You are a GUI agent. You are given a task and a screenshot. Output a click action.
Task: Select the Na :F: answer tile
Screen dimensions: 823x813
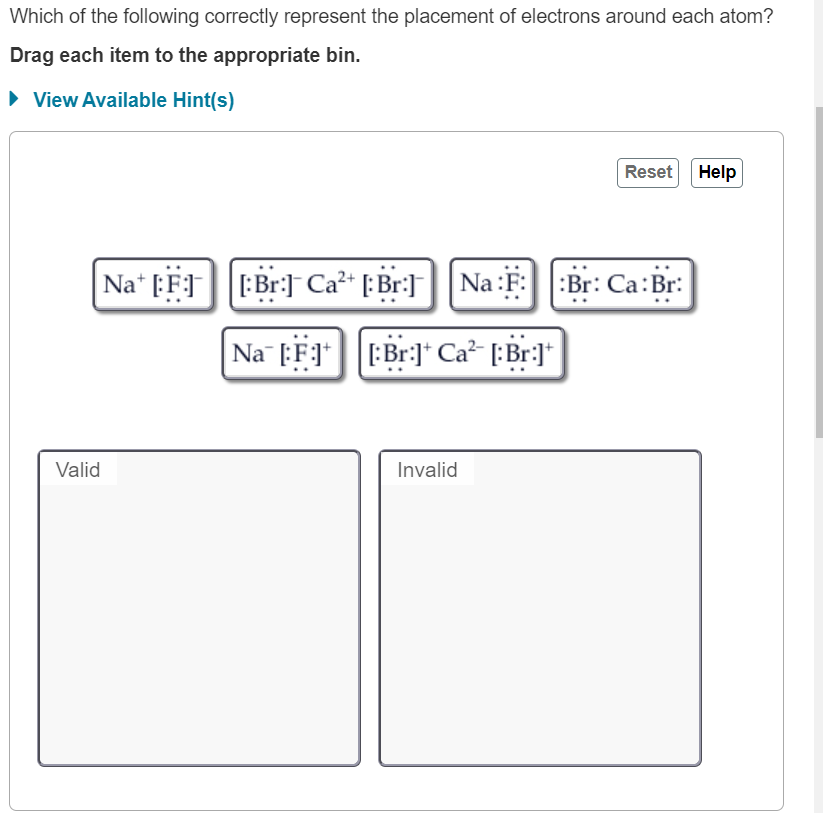pos(492,284)
